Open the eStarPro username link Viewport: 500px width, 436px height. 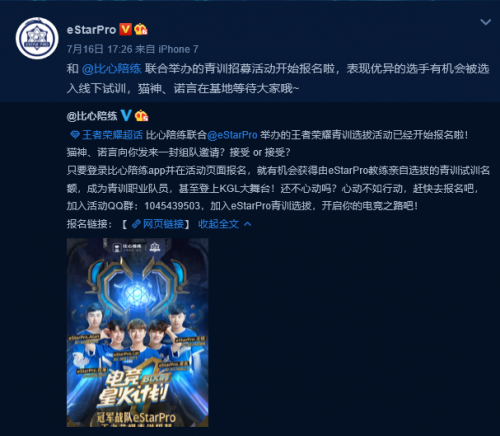pos(91,30)
